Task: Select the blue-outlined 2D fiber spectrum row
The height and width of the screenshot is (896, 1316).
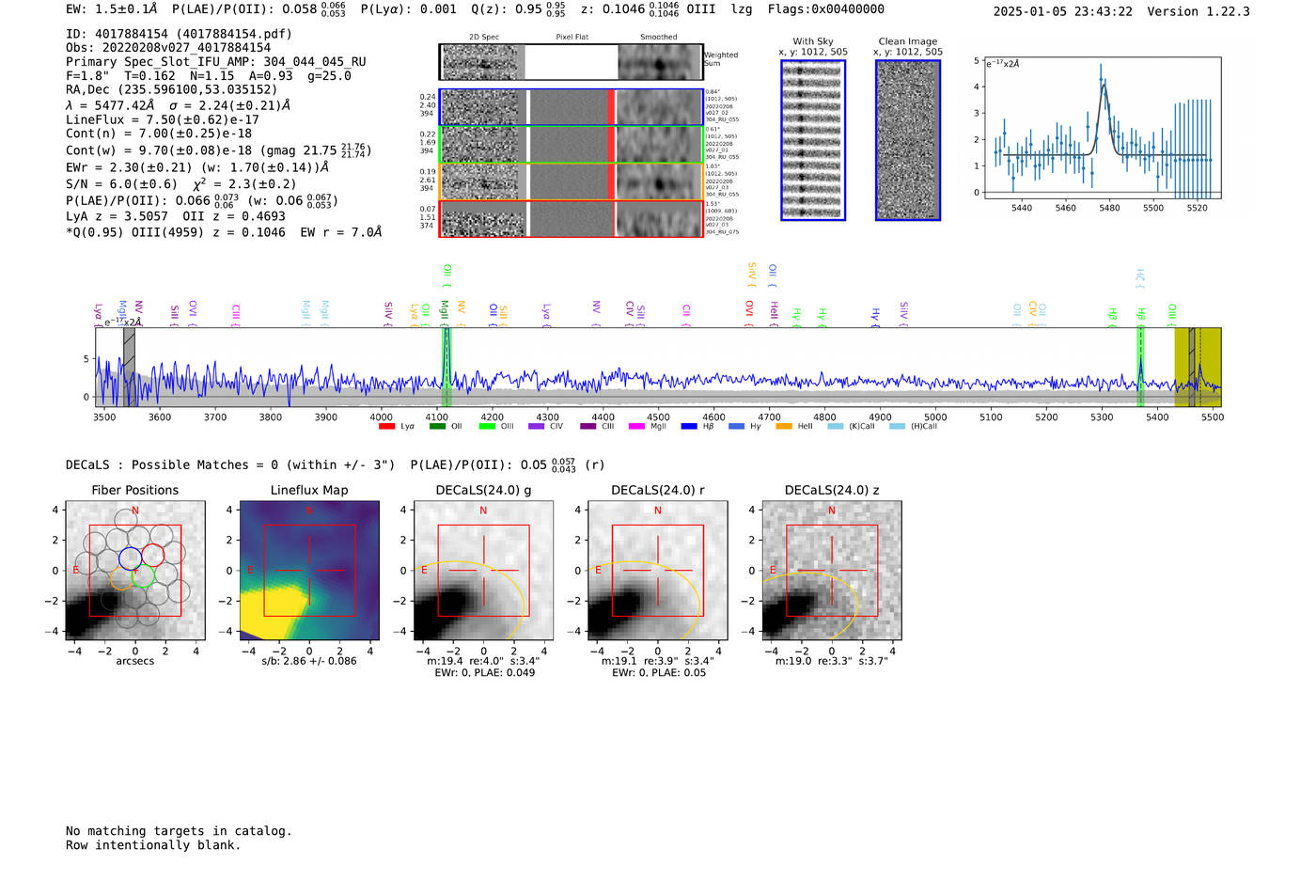Action: (571, 107)
